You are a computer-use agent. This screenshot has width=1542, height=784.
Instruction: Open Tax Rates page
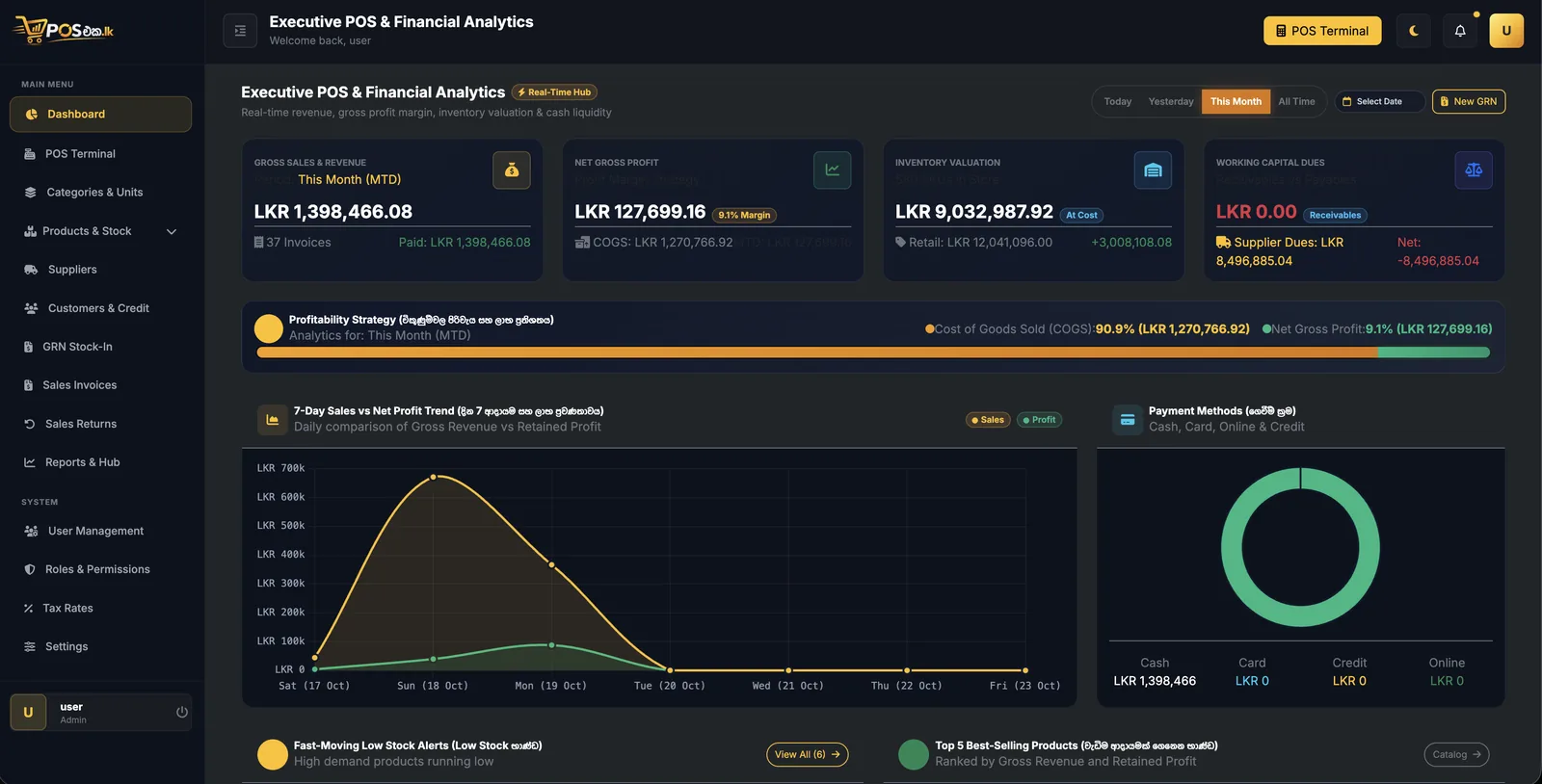(100, 608)
